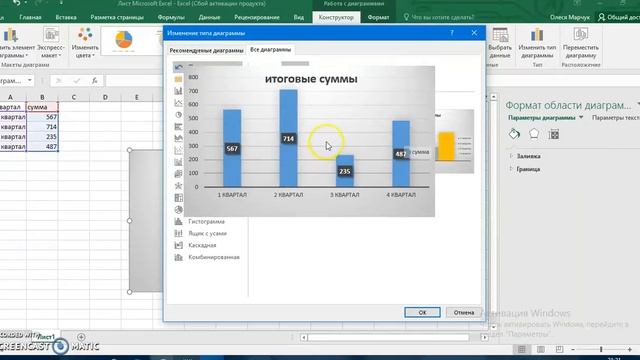Image resolution: width=640 pixels, height=360 pixels.
Task: Open Recent charts icon in dialog list
Action: tap(178, 67)
